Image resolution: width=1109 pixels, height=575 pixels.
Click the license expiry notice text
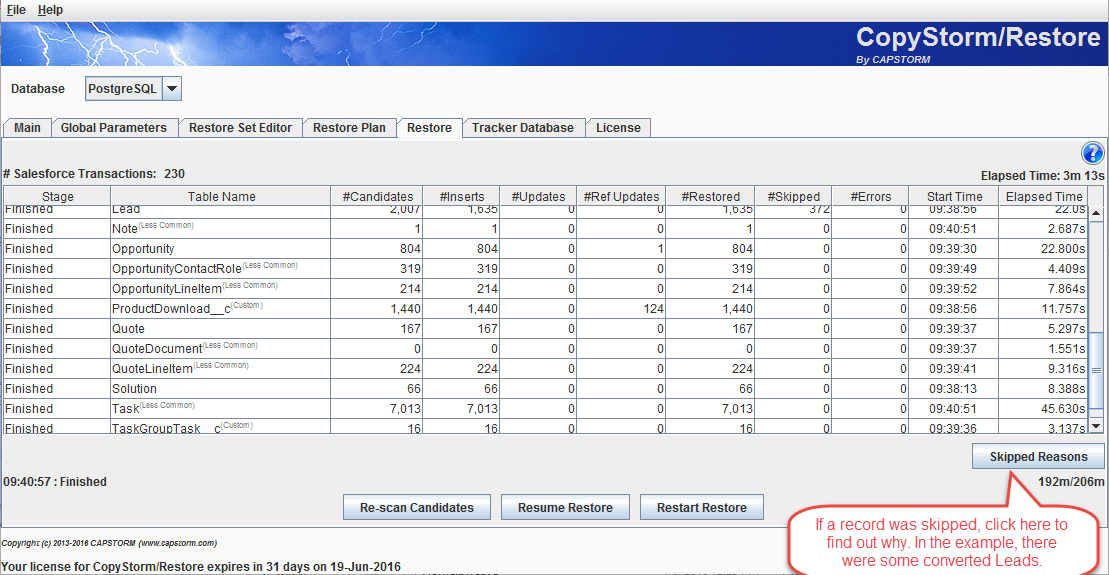(x=201, y=567)
